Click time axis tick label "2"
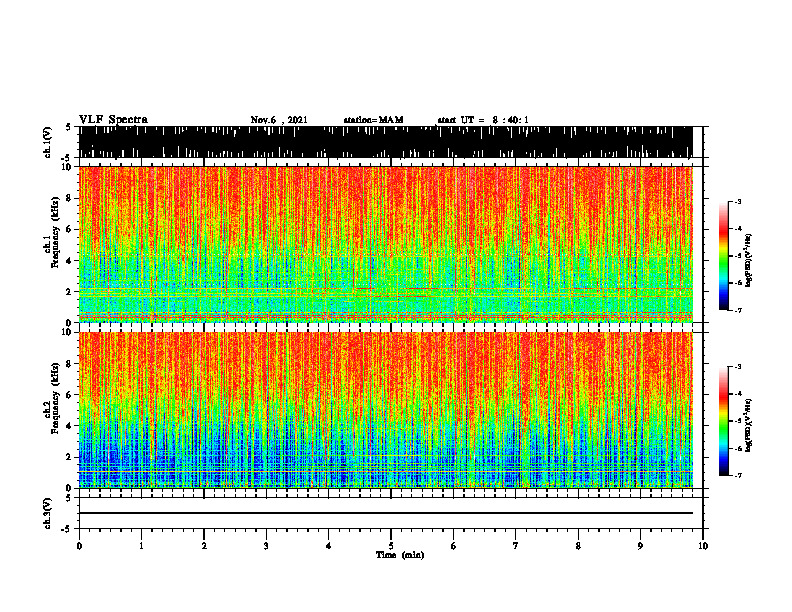Image resolution: width=792 pixels, height=612 pixels. pos(204,546)
